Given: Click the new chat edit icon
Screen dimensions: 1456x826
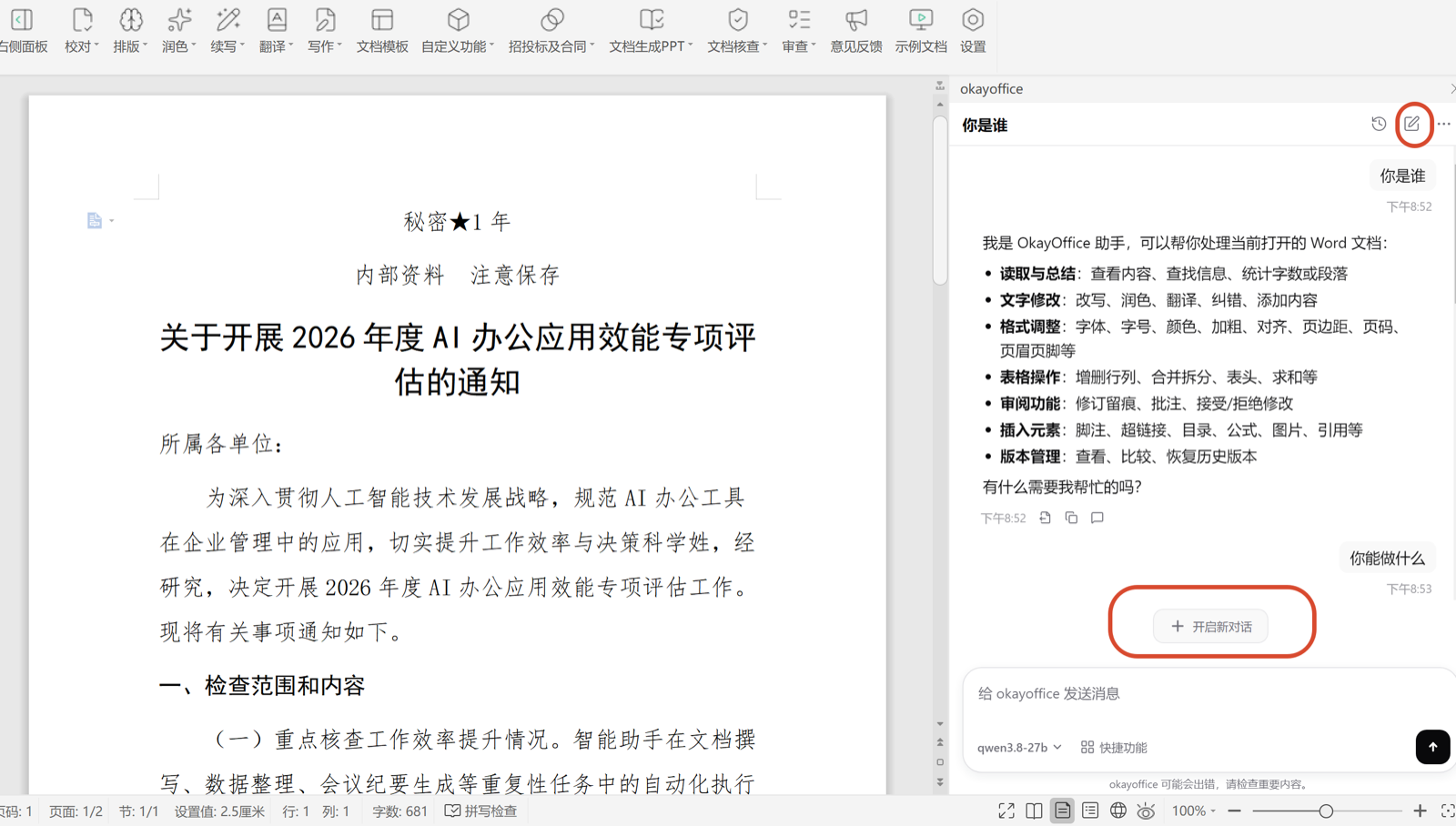Looking at the screenshot, I should click(1411, 124).
